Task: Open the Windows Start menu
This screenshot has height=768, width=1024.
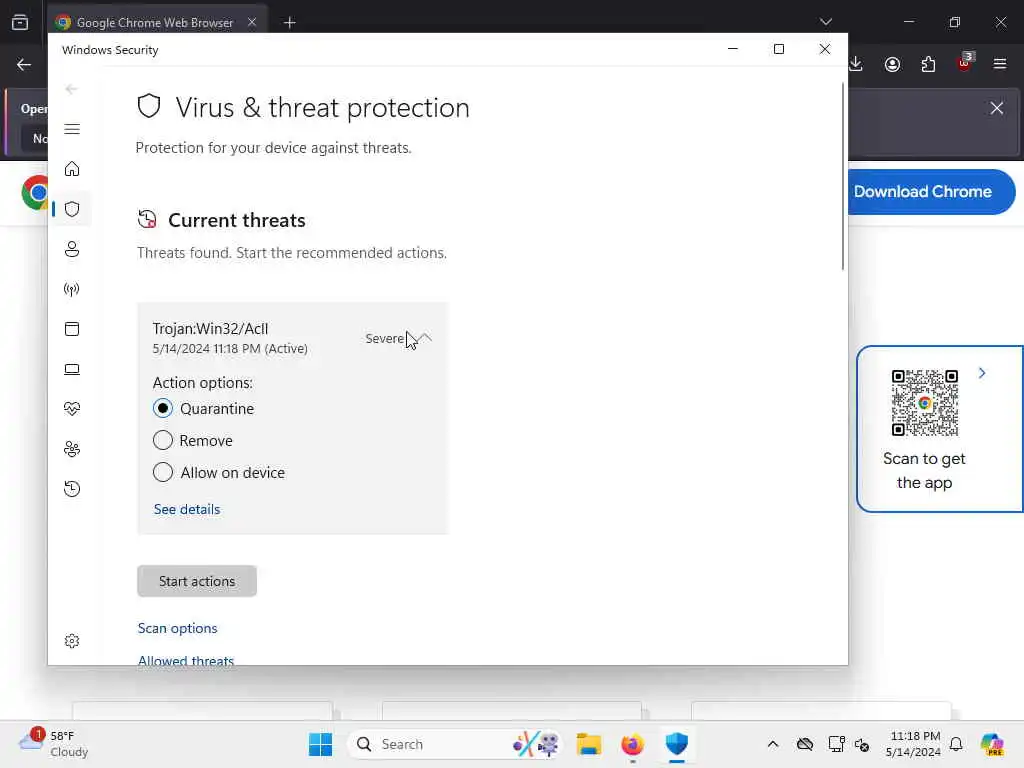Action: [320, 744]
